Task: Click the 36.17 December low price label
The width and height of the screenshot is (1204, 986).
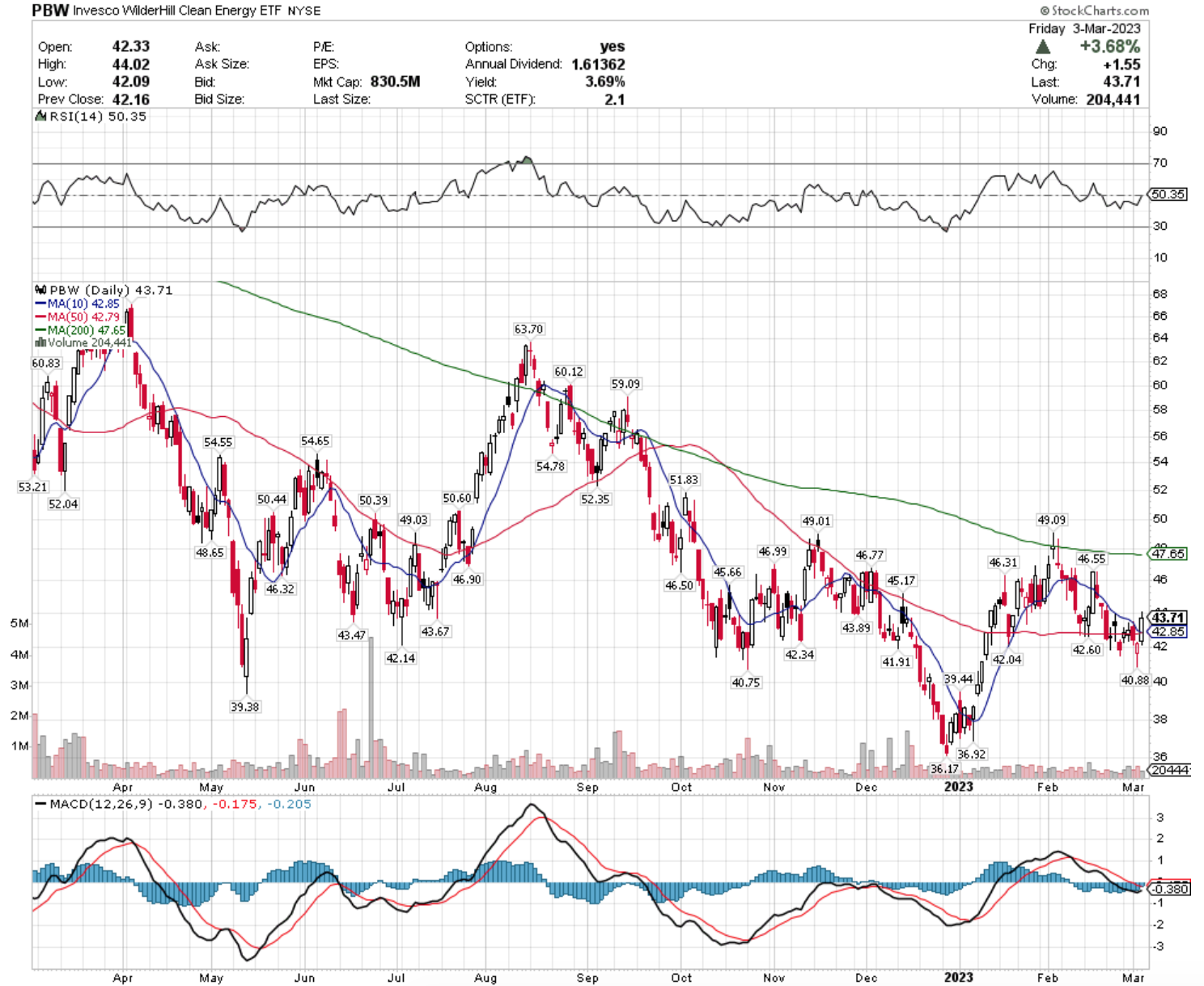Action: 944,769
